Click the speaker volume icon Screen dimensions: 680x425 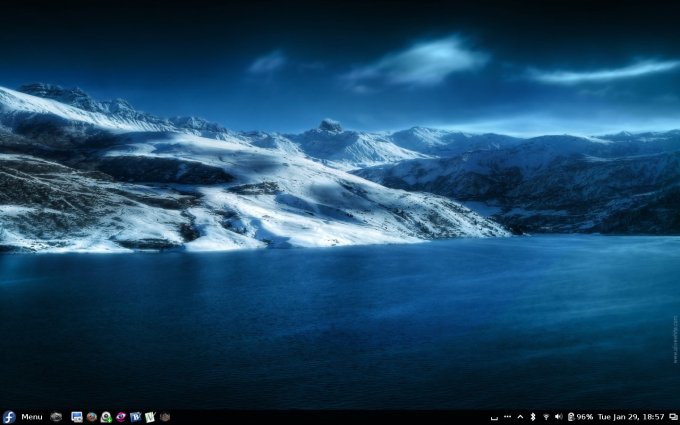pyautogui.click(x=559, y=417)
